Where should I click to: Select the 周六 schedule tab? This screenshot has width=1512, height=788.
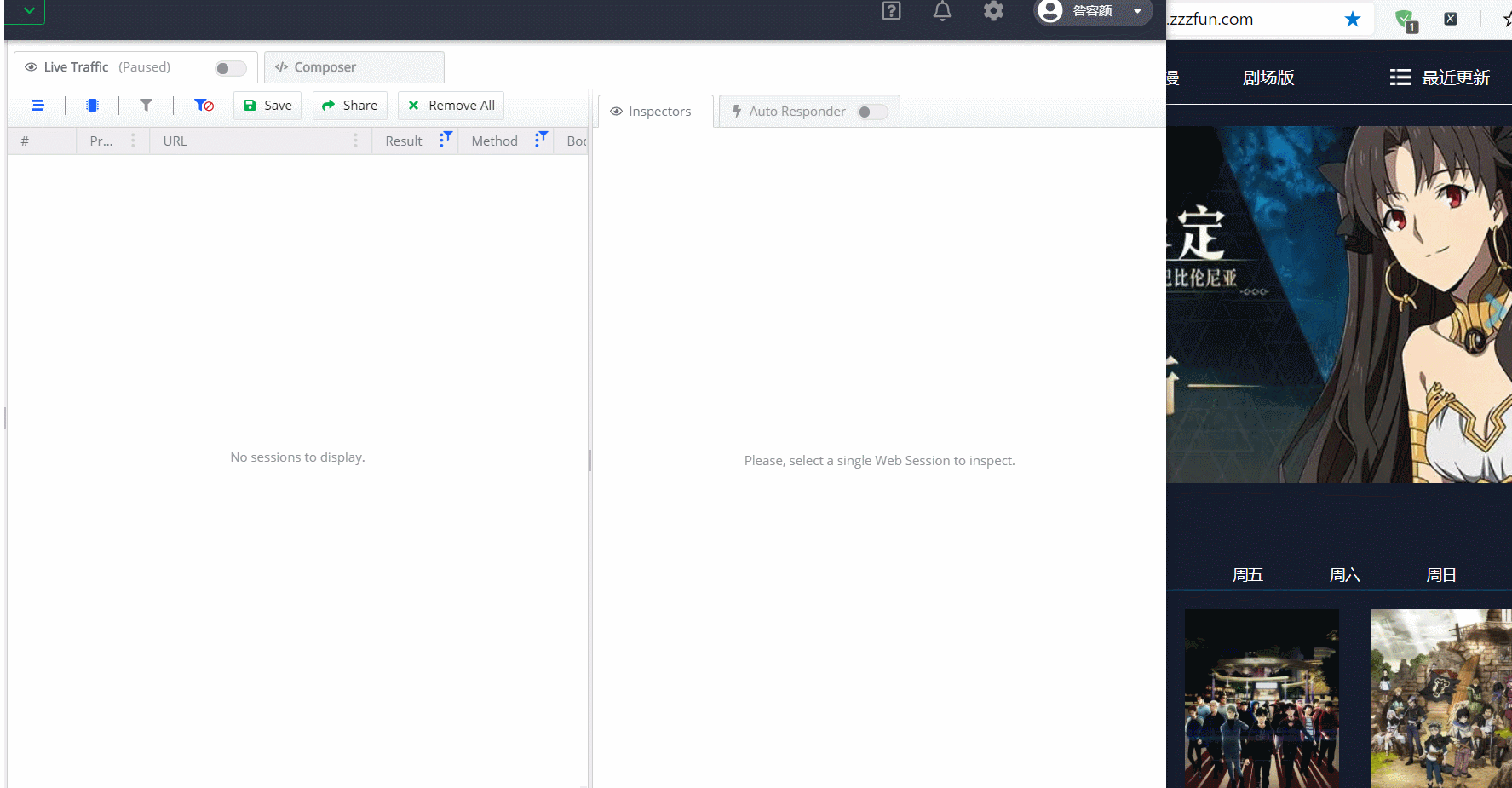tap(1345, 575)
